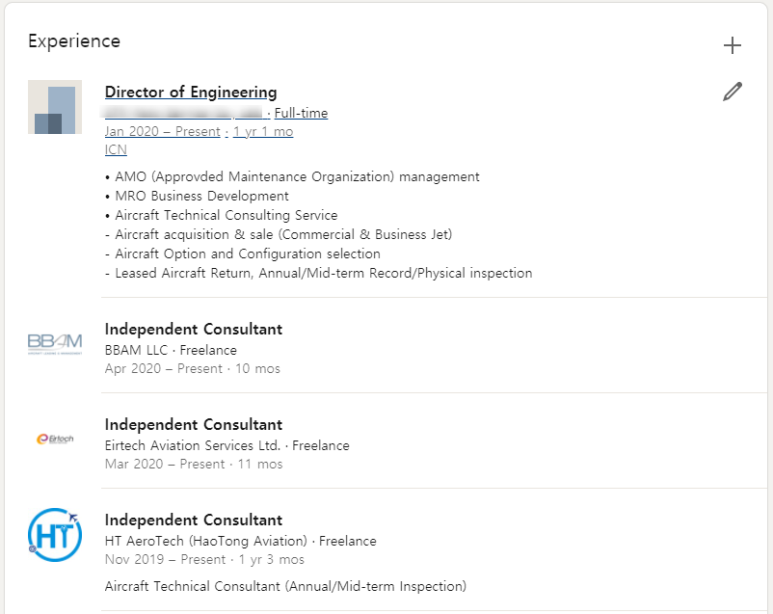Click the ICN location link
The height and width of the screenshot is (614, 773).
(116, 150)
